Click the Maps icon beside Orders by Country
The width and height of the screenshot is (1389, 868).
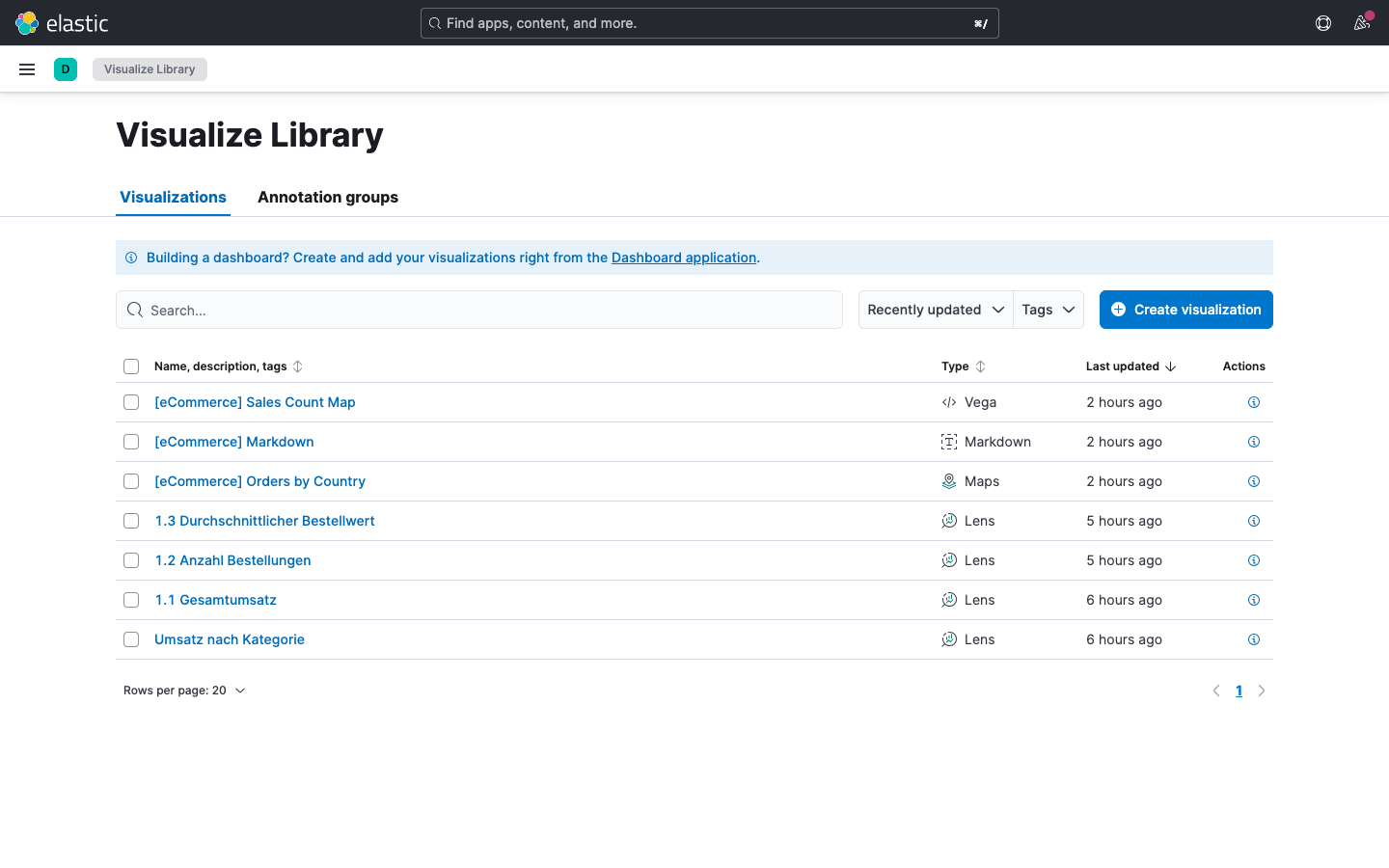pos(948,480)
